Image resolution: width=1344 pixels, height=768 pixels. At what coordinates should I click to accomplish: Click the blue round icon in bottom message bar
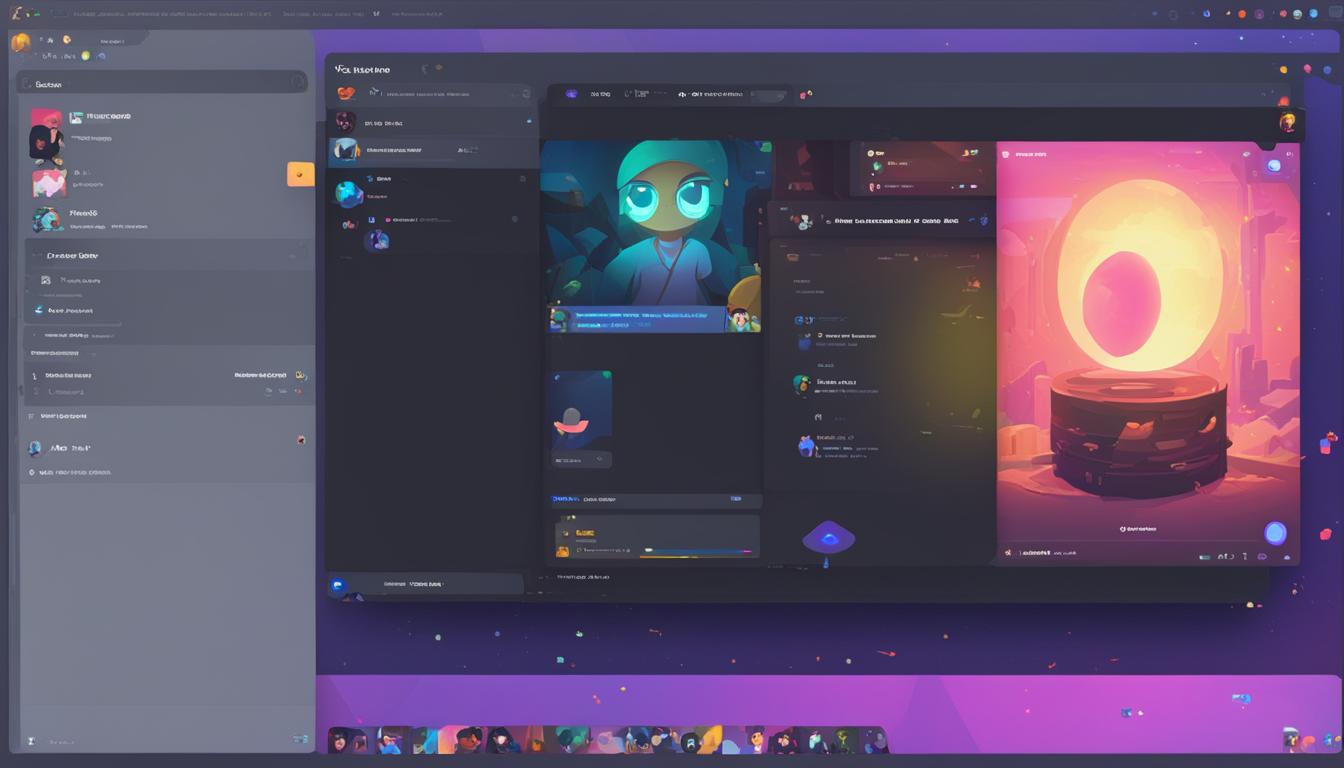pyautogui.click(x=338, y=585)
